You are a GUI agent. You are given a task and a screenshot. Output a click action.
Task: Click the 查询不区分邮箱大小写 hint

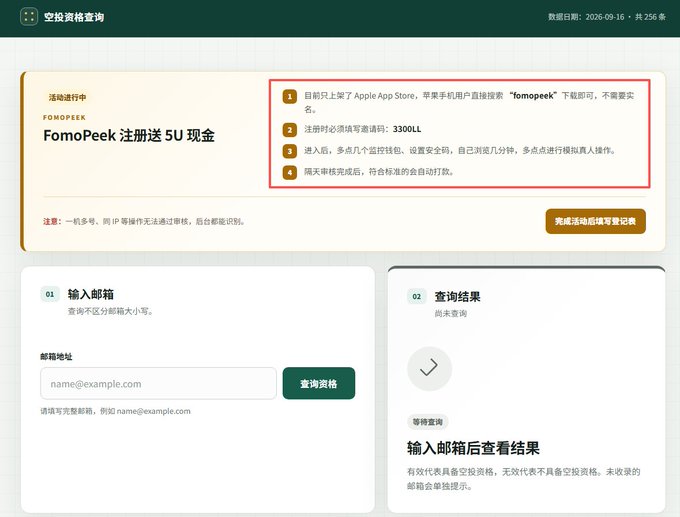(110, 311)
